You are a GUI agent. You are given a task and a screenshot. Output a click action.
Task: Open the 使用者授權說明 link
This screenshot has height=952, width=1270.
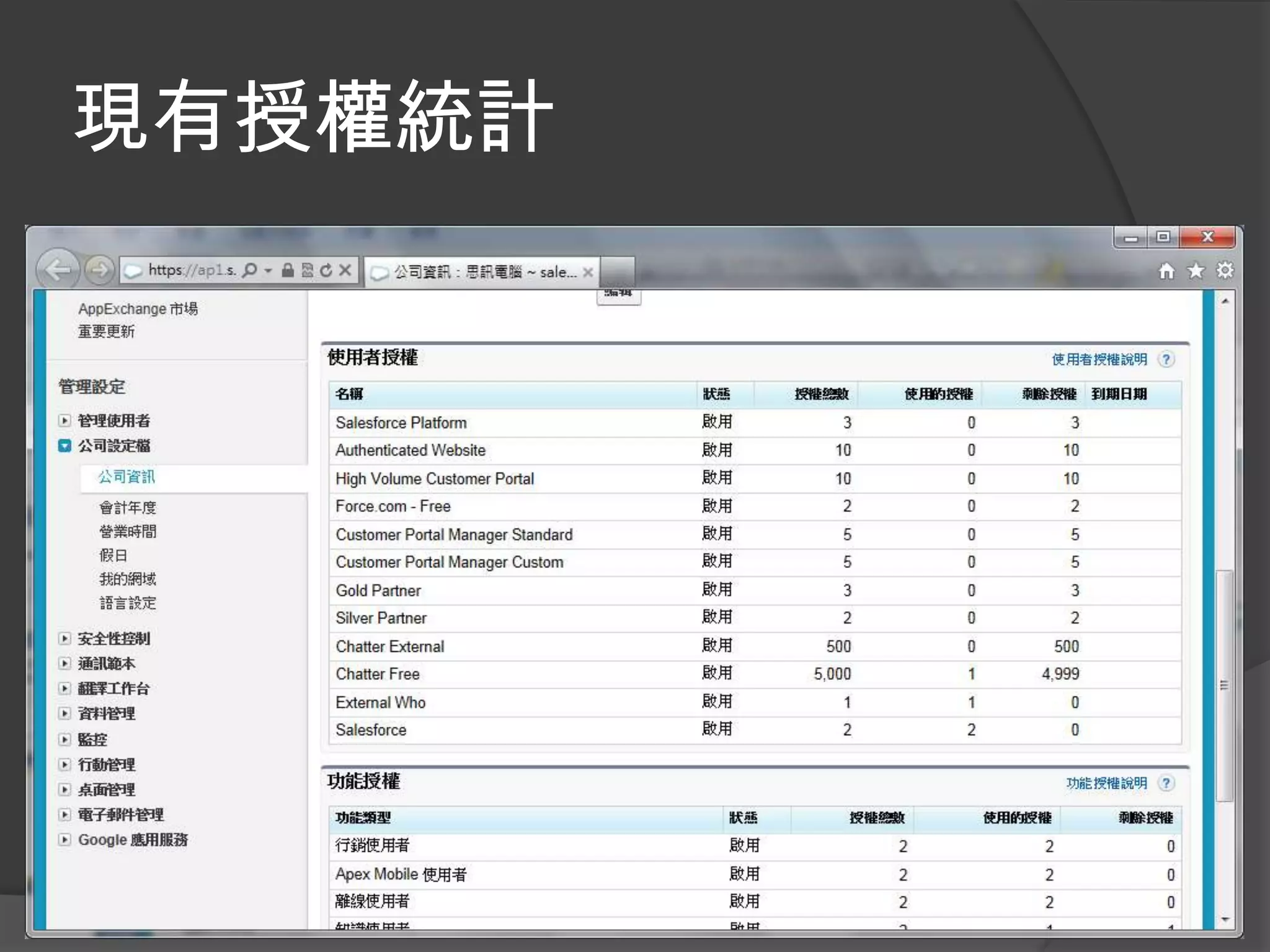pyautogui.click(x=1099, y=359)
